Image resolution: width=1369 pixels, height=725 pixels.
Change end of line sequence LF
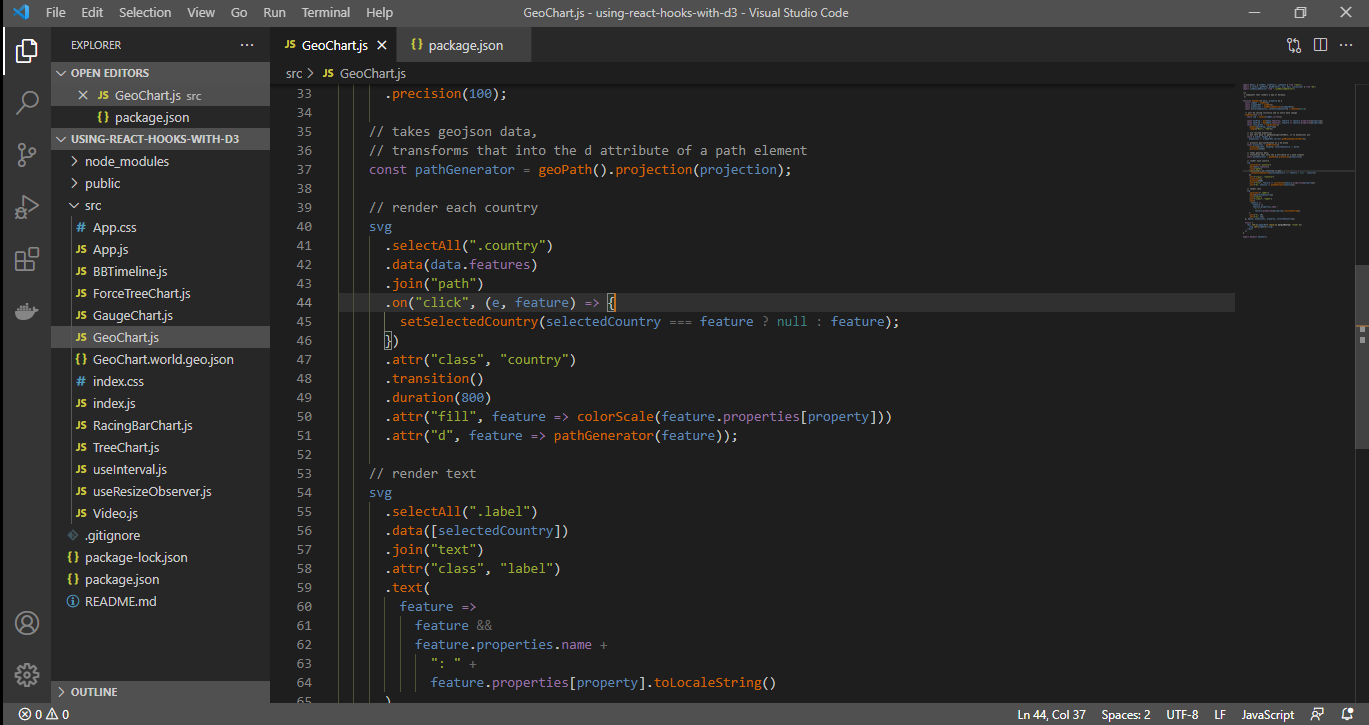[1220, 714]
